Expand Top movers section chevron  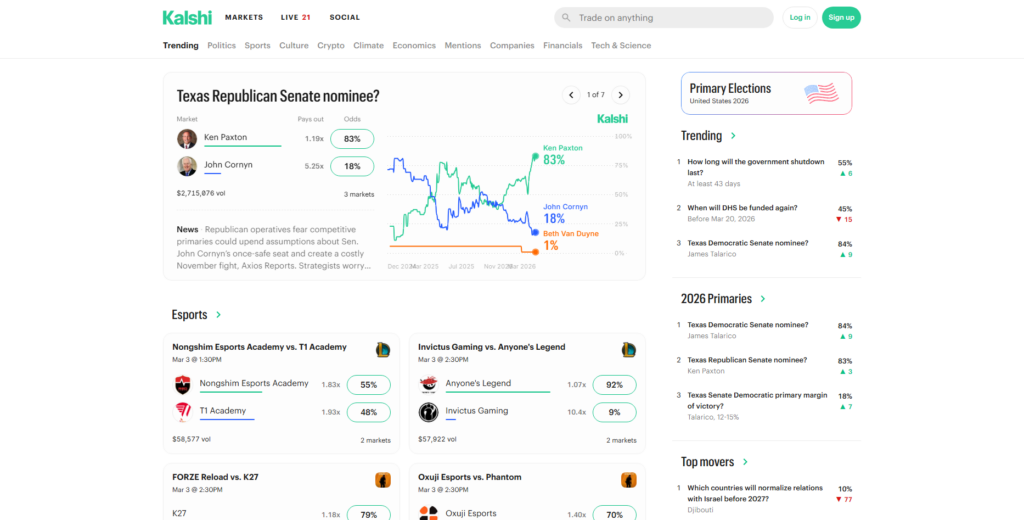click(x=745, y=462)
